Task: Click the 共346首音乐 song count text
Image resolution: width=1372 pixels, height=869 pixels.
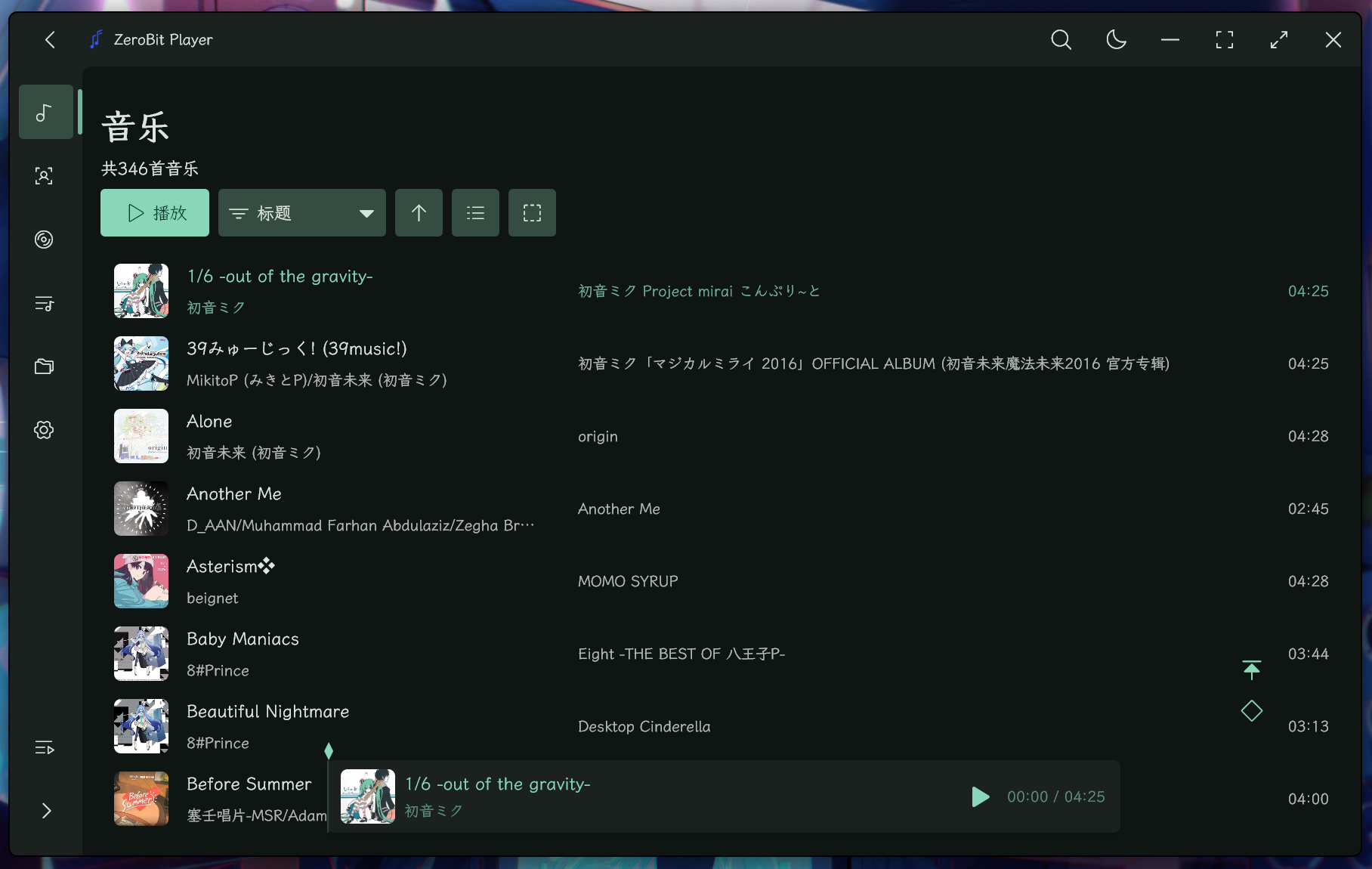Action: point(150,169)
